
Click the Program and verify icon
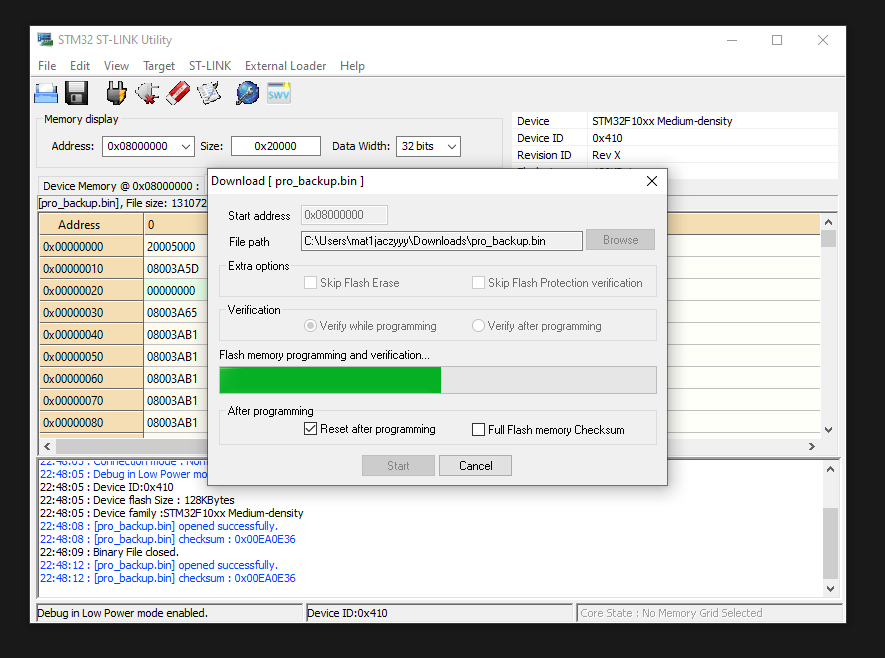tap(208, 93)
